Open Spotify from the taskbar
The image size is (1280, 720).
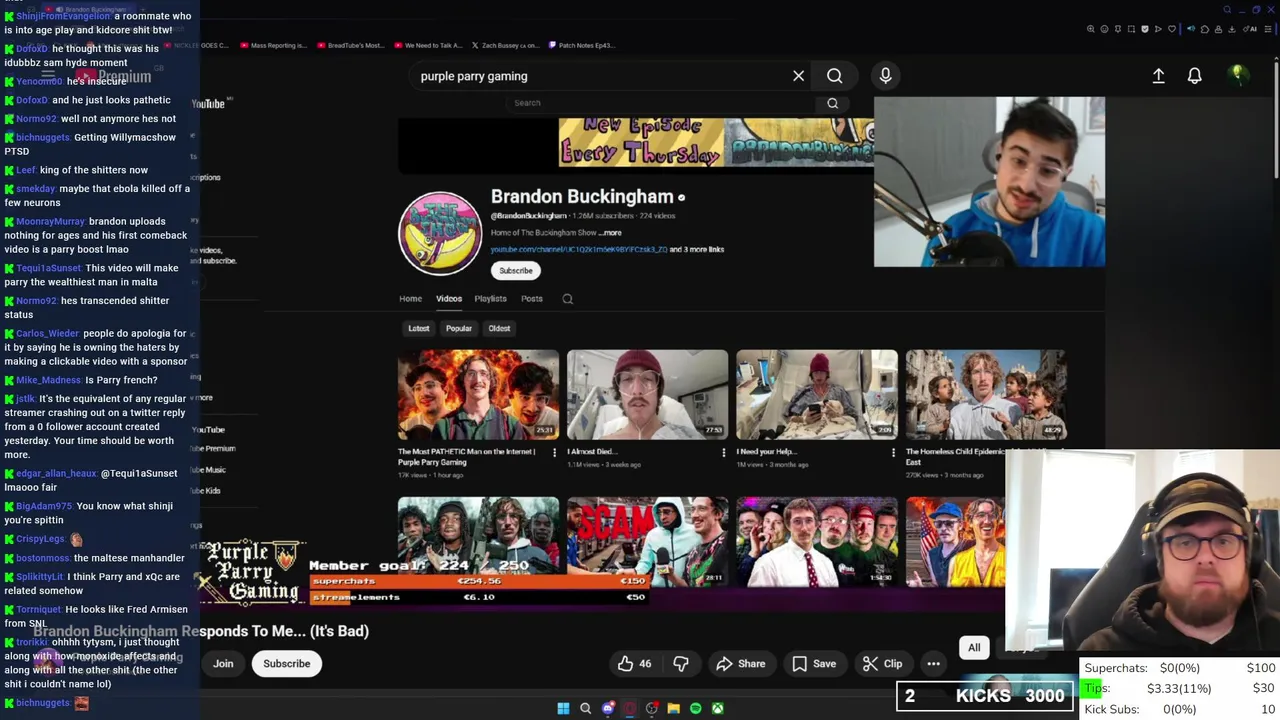(x=695, y=708)
